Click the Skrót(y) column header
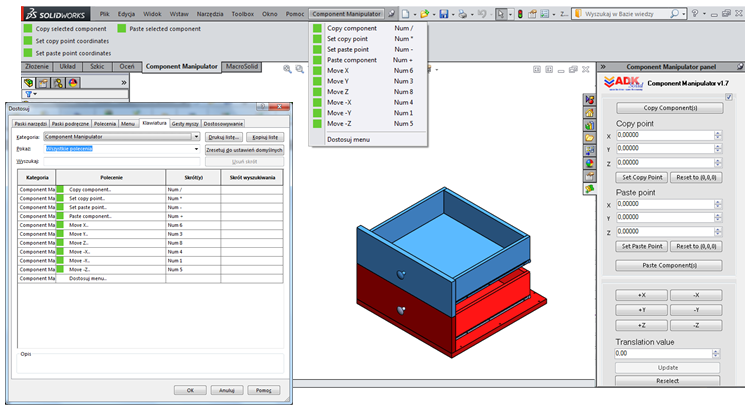The image size is (749, 409). (x=193, y=177)
